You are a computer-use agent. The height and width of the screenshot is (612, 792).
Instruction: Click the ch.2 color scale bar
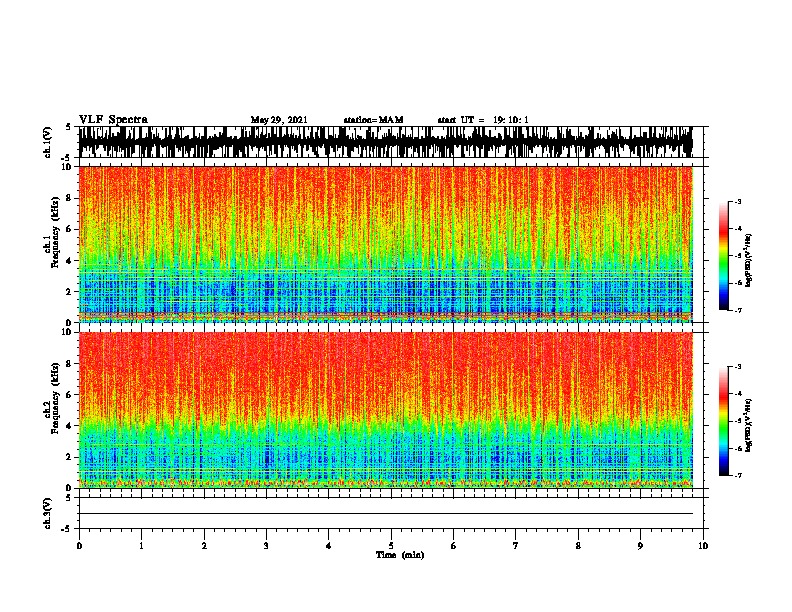point(724,421)
